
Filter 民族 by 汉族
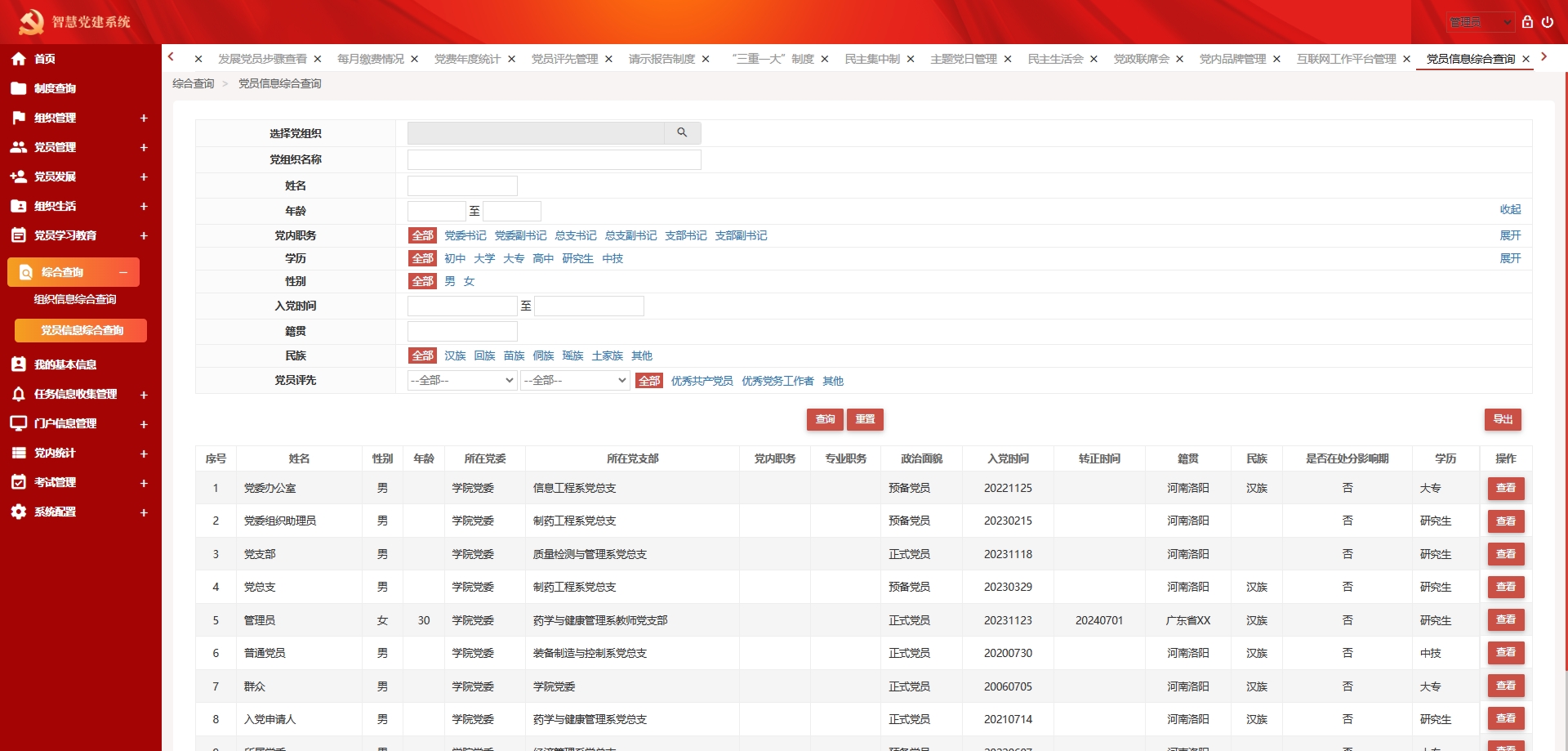(455, 355)
